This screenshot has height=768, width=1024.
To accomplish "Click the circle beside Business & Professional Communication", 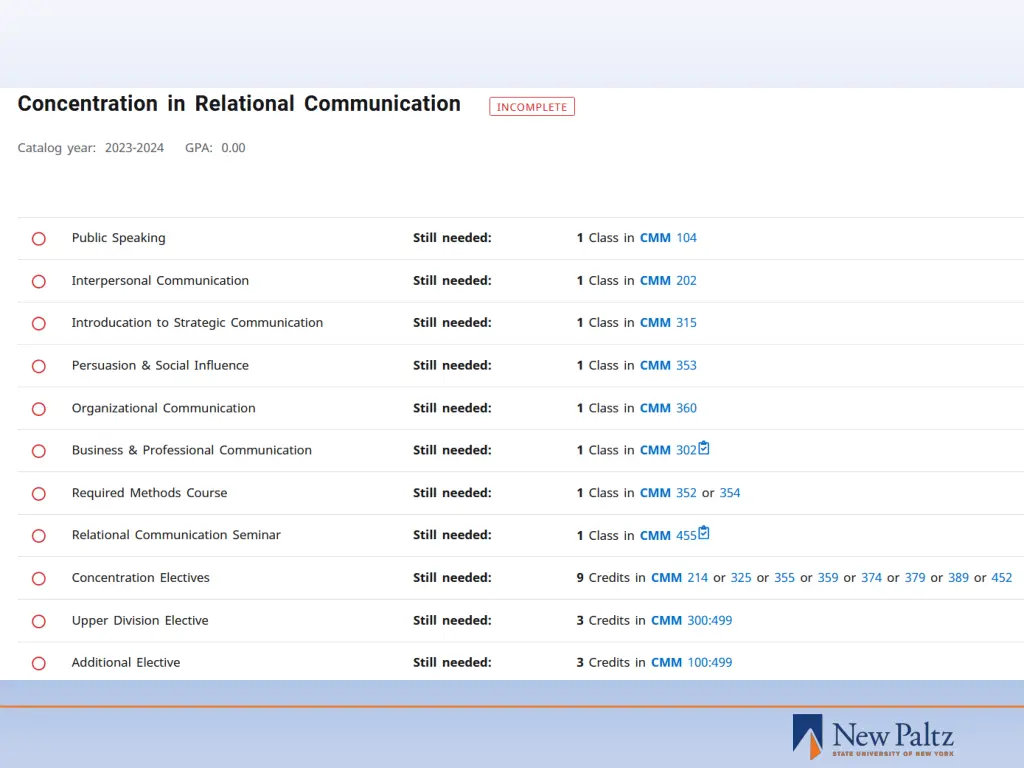I will [39, 451].
